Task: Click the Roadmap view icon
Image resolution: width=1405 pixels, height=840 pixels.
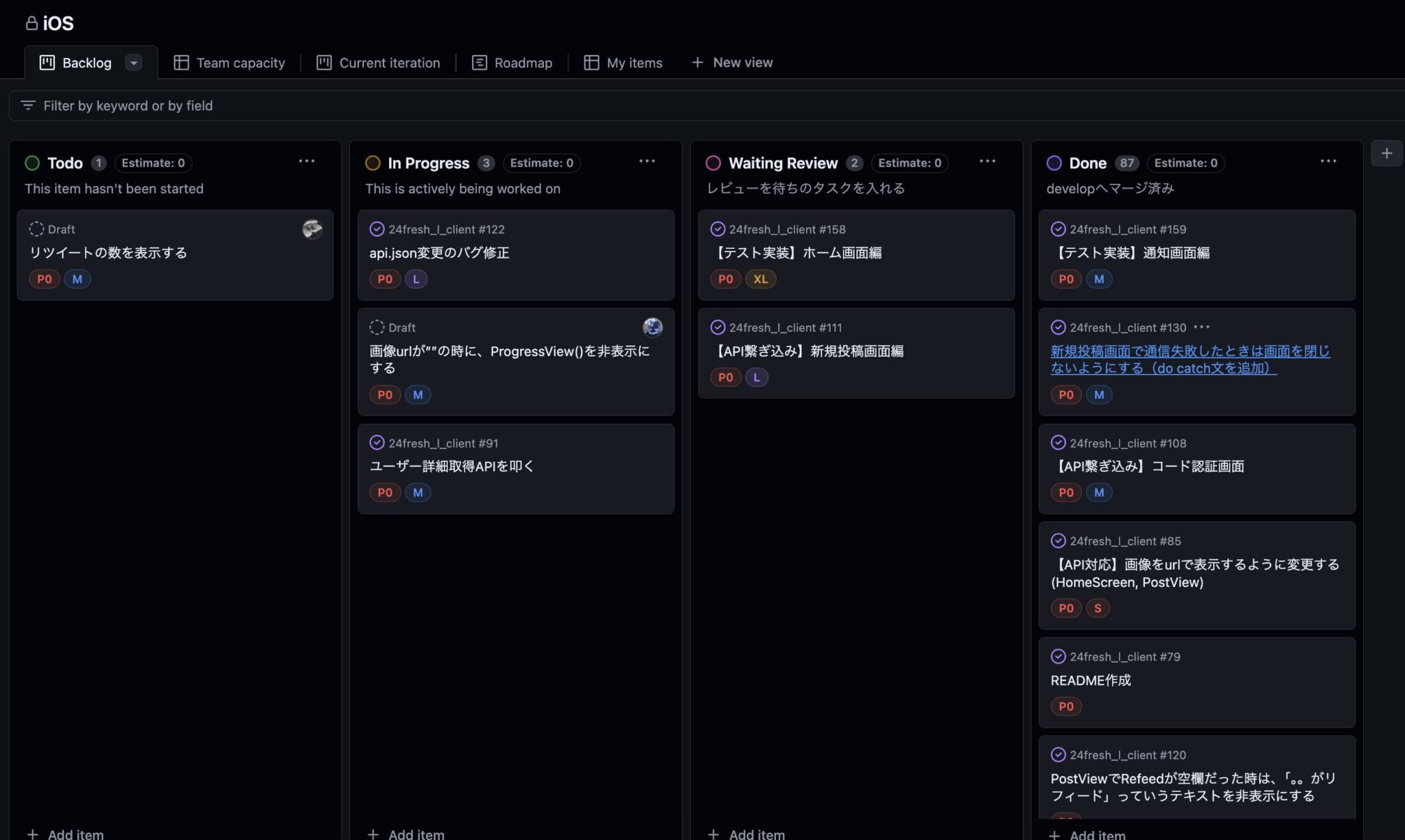Action: 479,62
